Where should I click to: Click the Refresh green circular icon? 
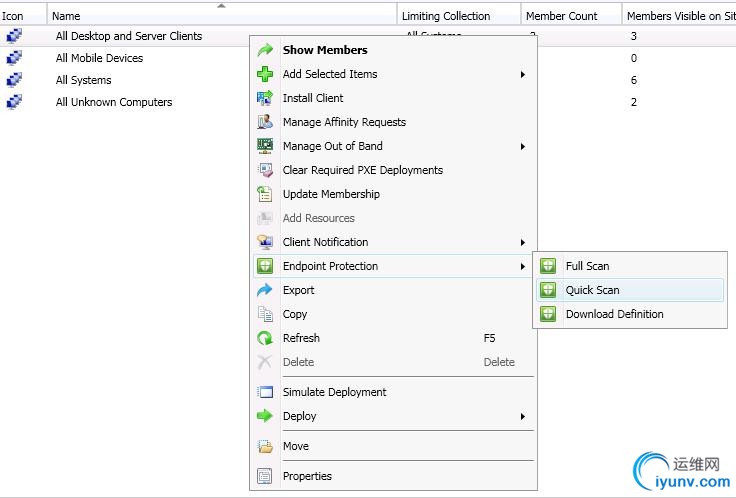(x=265, y=338)
